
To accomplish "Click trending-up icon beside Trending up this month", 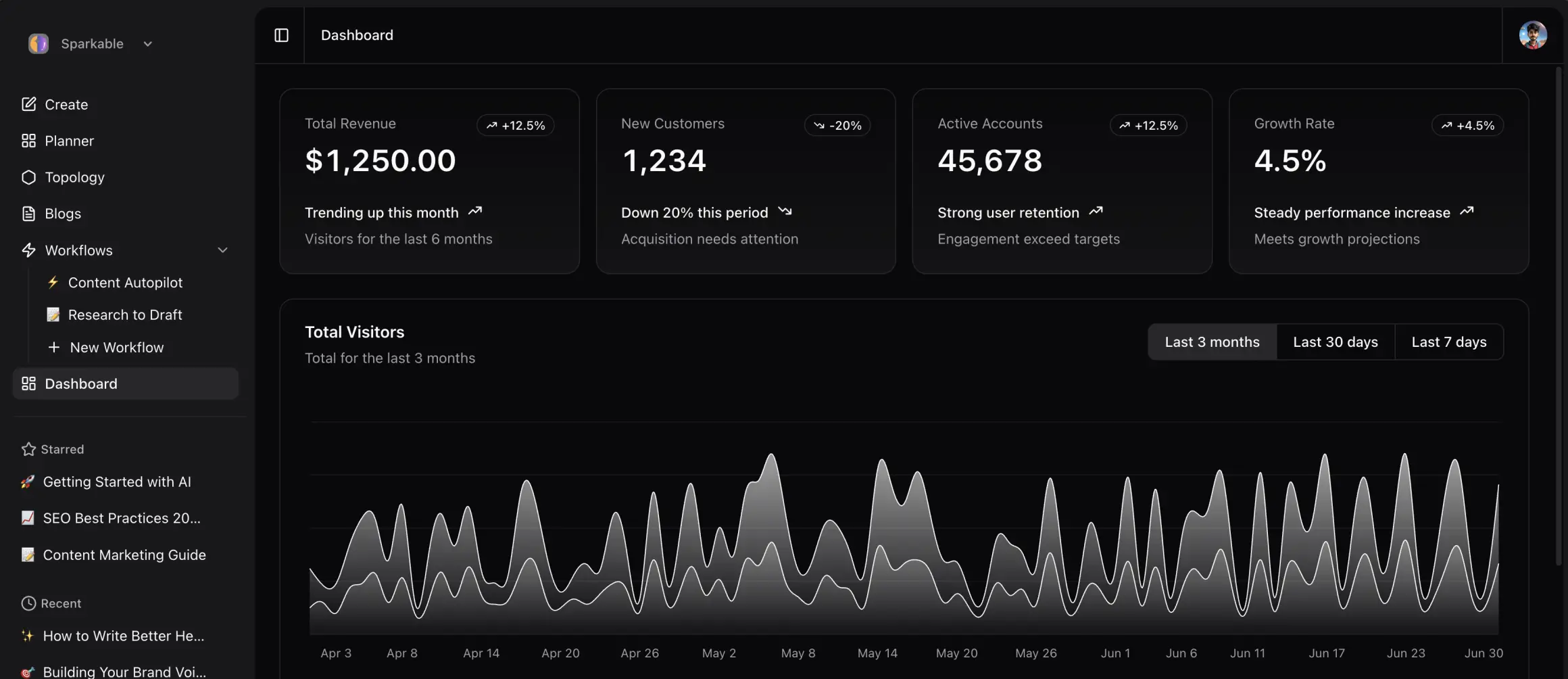I will 475,211.
